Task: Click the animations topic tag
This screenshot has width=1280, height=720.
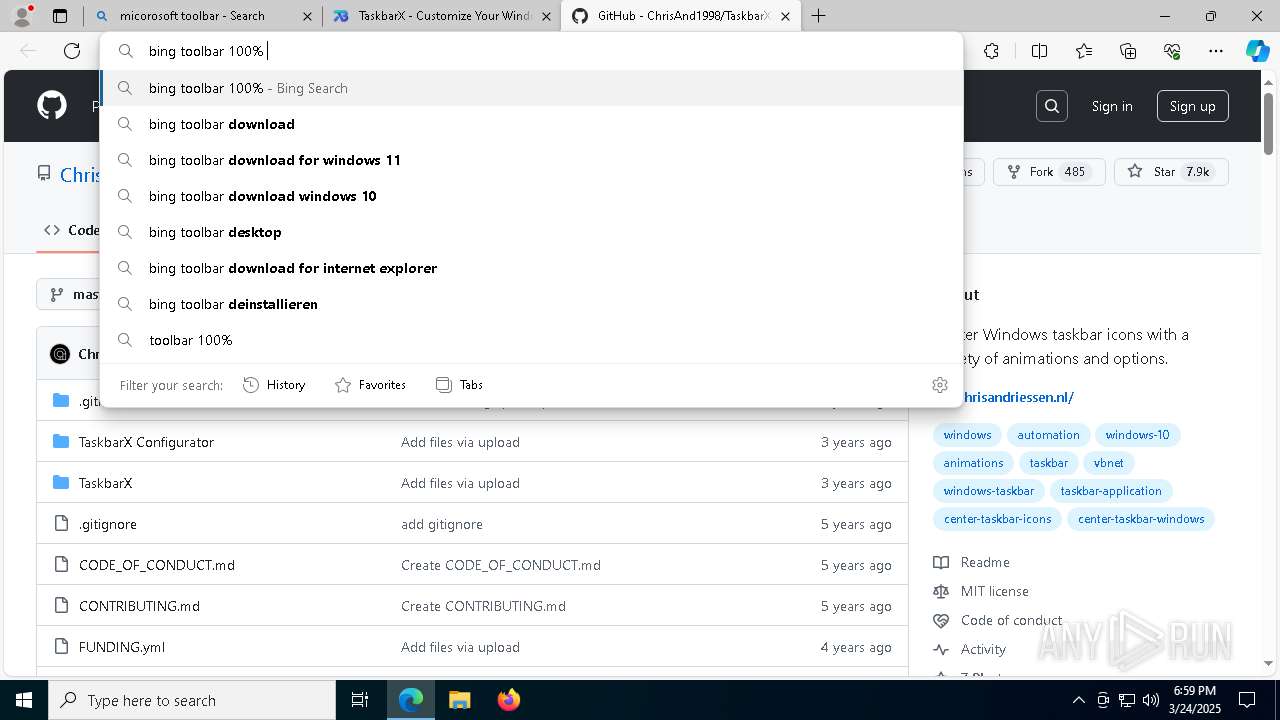Action: pos(973,463)
